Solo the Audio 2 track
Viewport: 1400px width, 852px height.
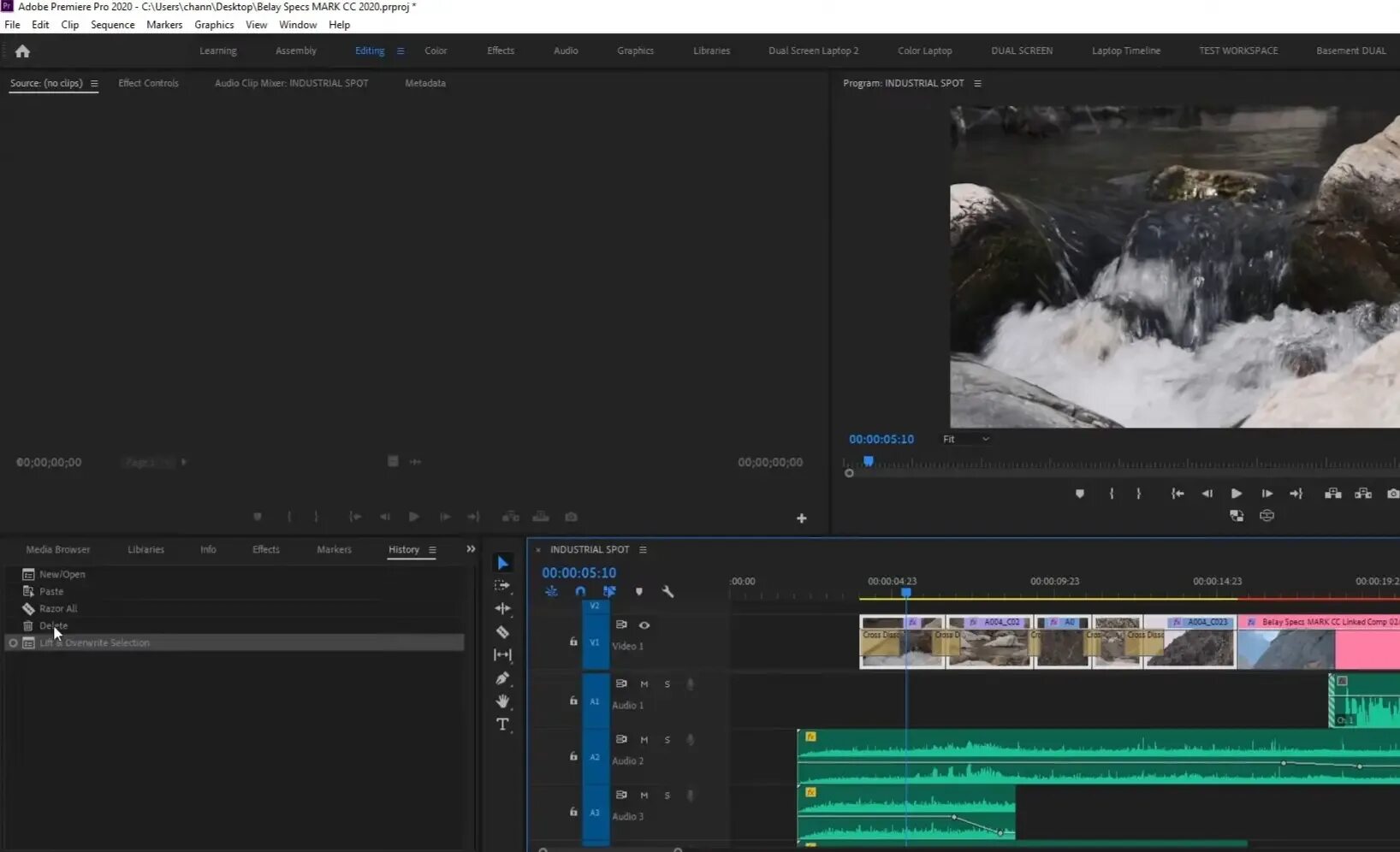click(x=667, y=740)
